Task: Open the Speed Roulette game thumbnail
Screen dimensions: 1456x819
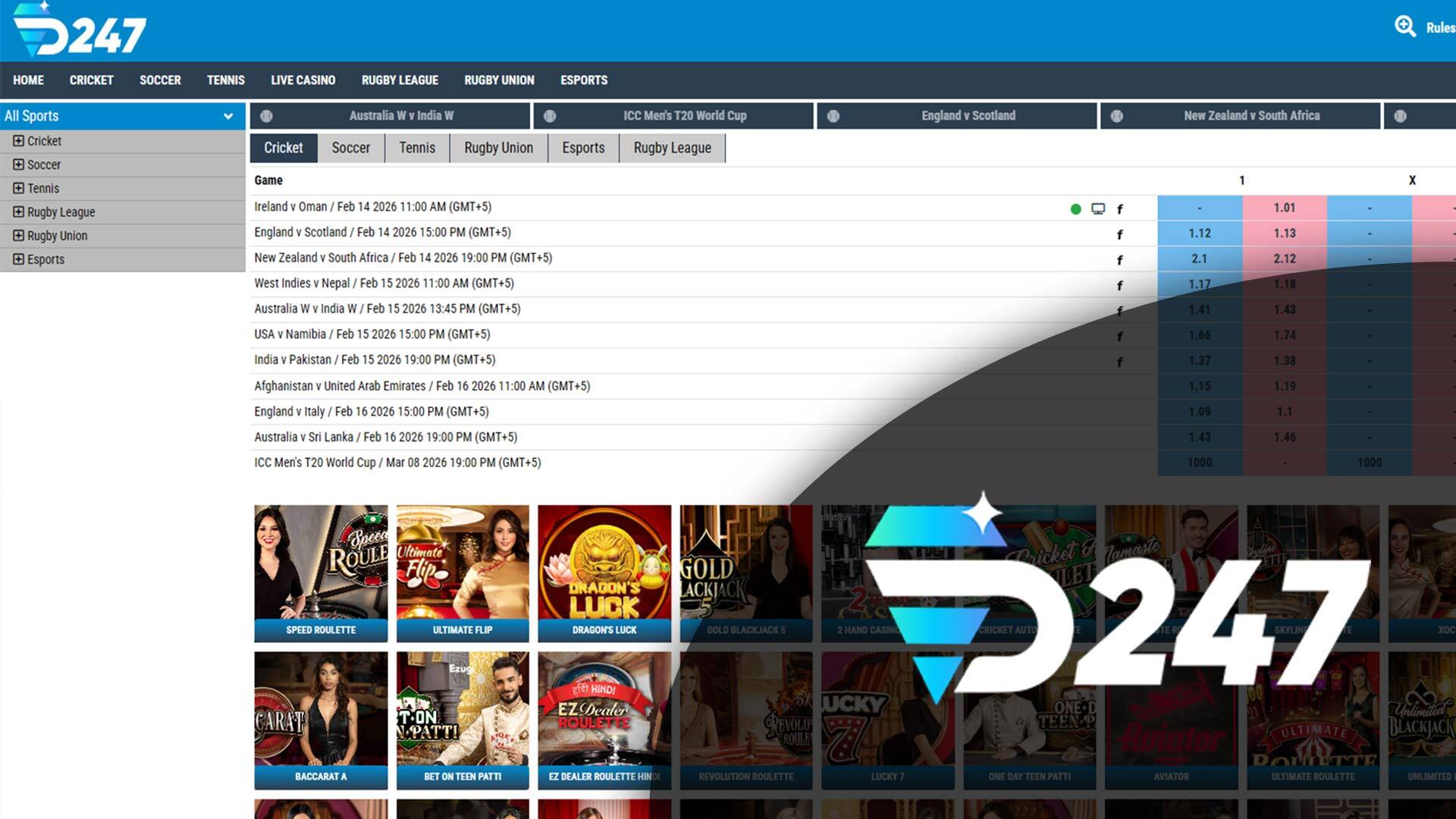Action: pyautogui.click(x=321, y=573)
